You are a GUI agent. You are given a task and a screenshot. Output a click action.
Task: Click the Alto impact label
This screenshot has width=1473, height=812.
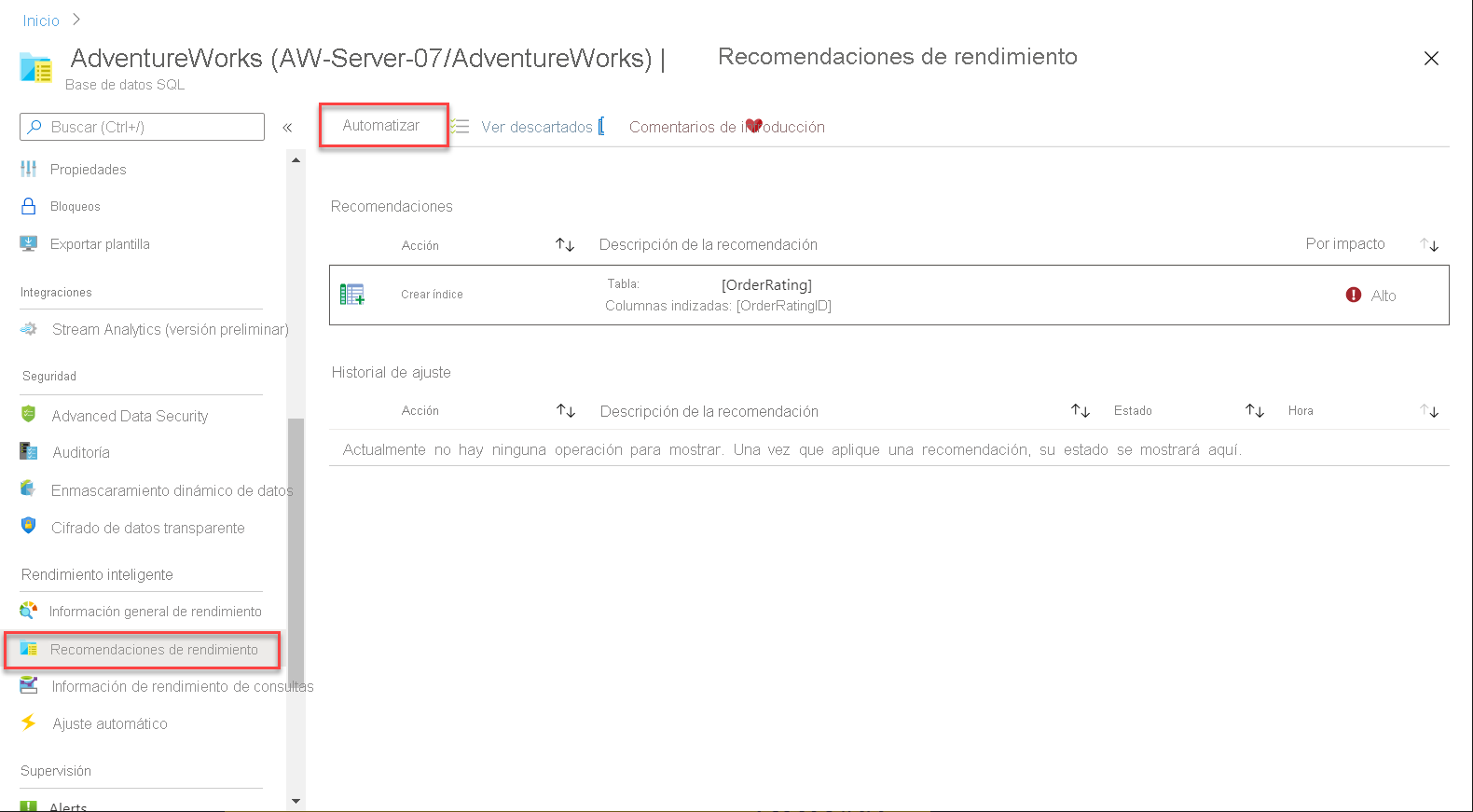pos(1384,296)
